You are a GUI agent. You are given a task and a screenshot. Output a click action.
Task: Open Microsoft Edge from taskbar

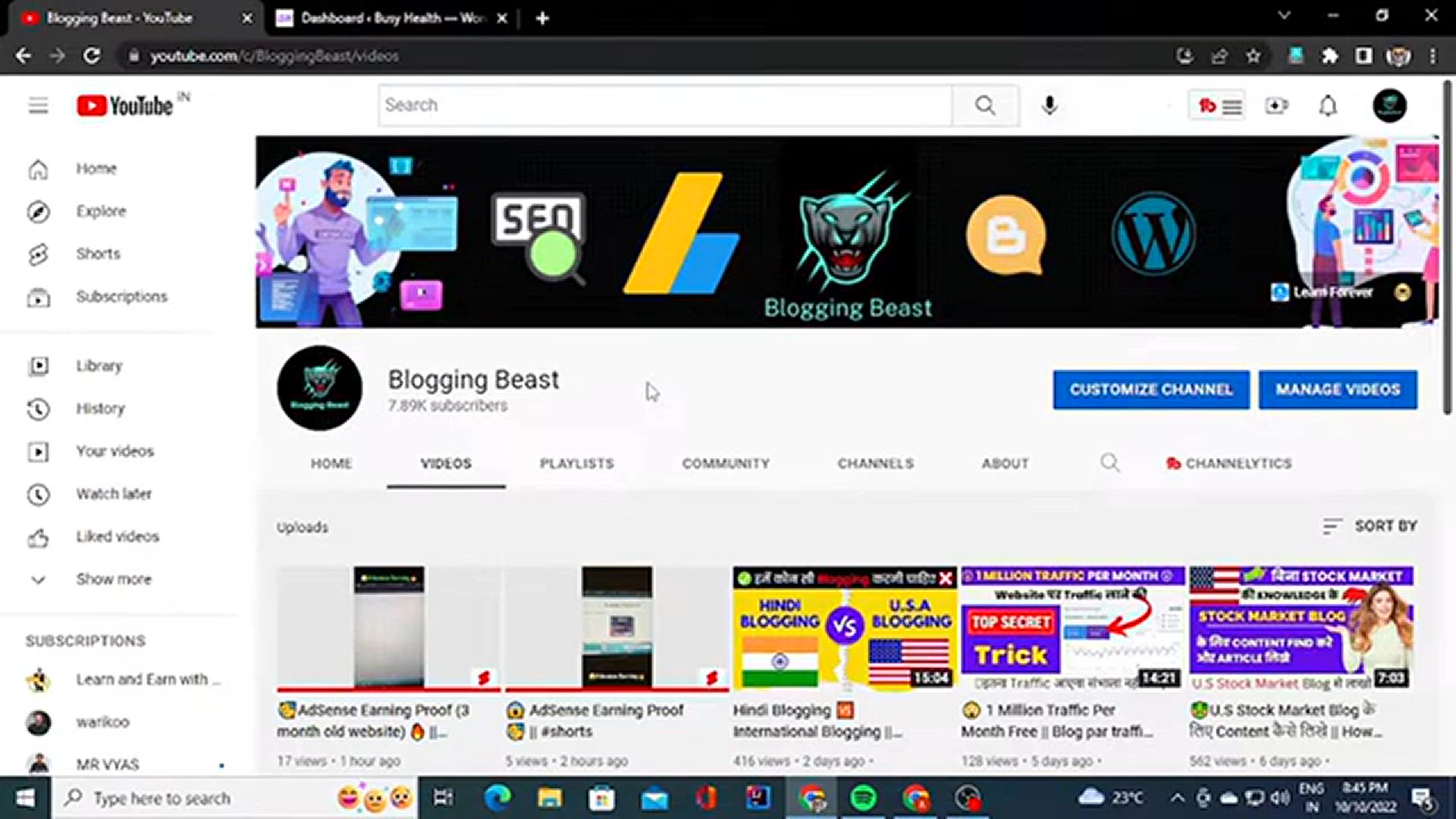[x=497, y=798]
